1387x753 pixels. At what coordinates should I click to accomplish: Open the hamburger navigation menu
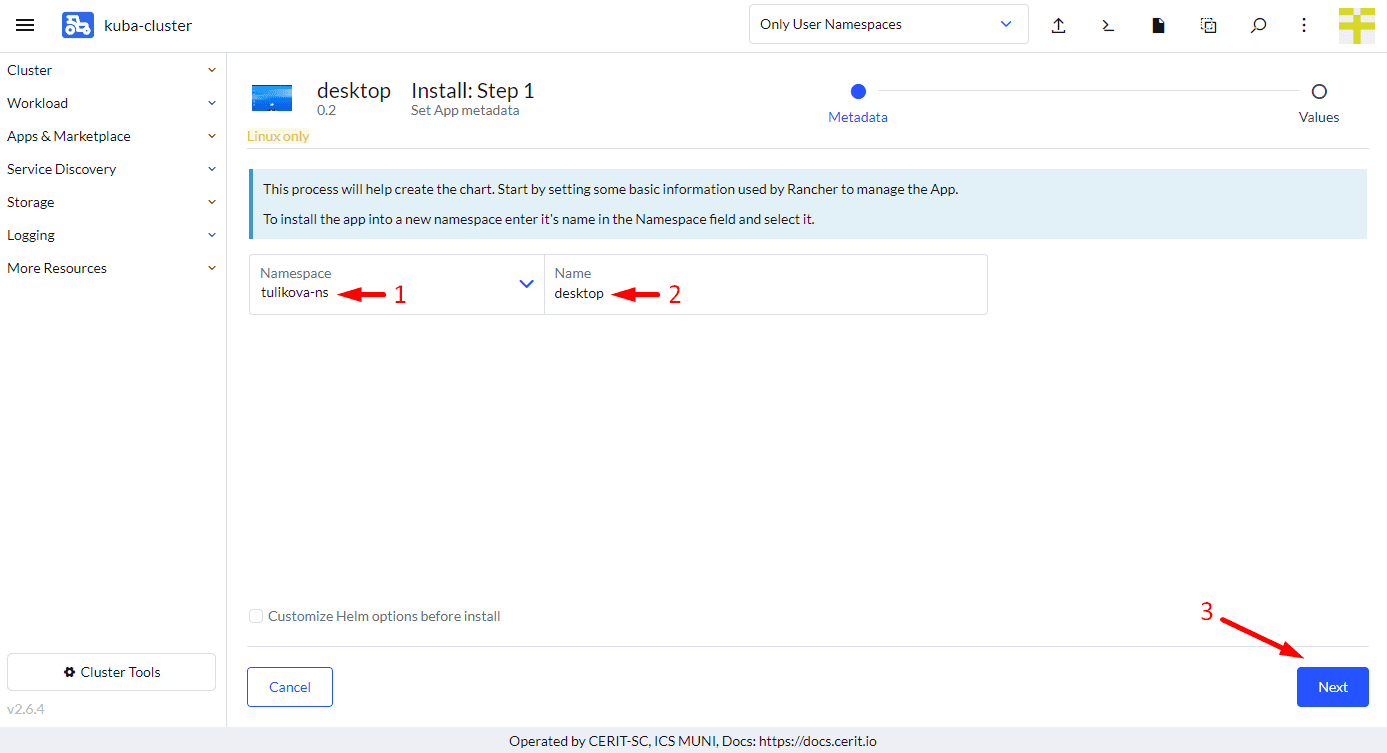25,25
